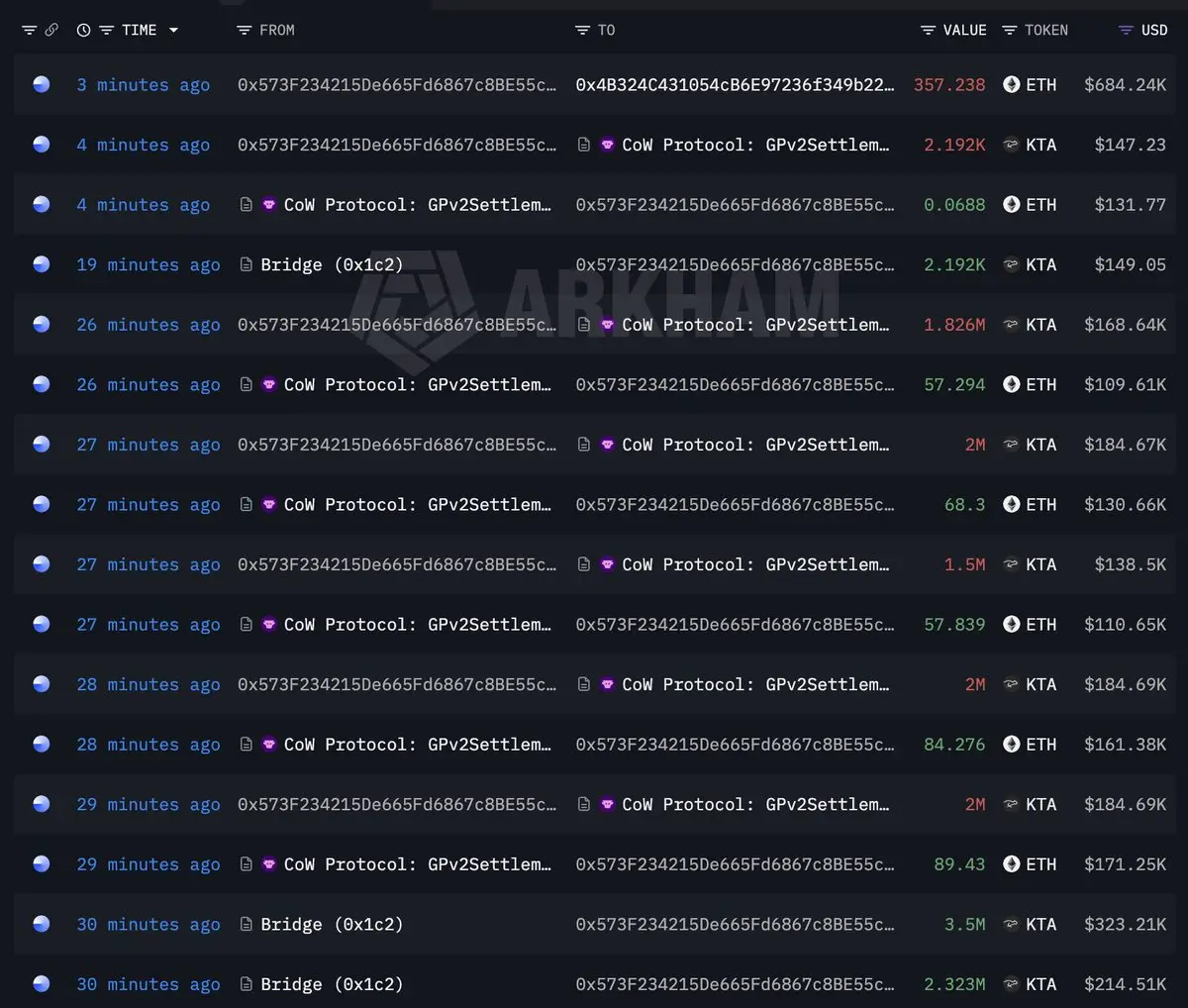Click the KTA token icon in the $147.23 row
The image size is (1188, 1008).
(x=1011, y=145)
